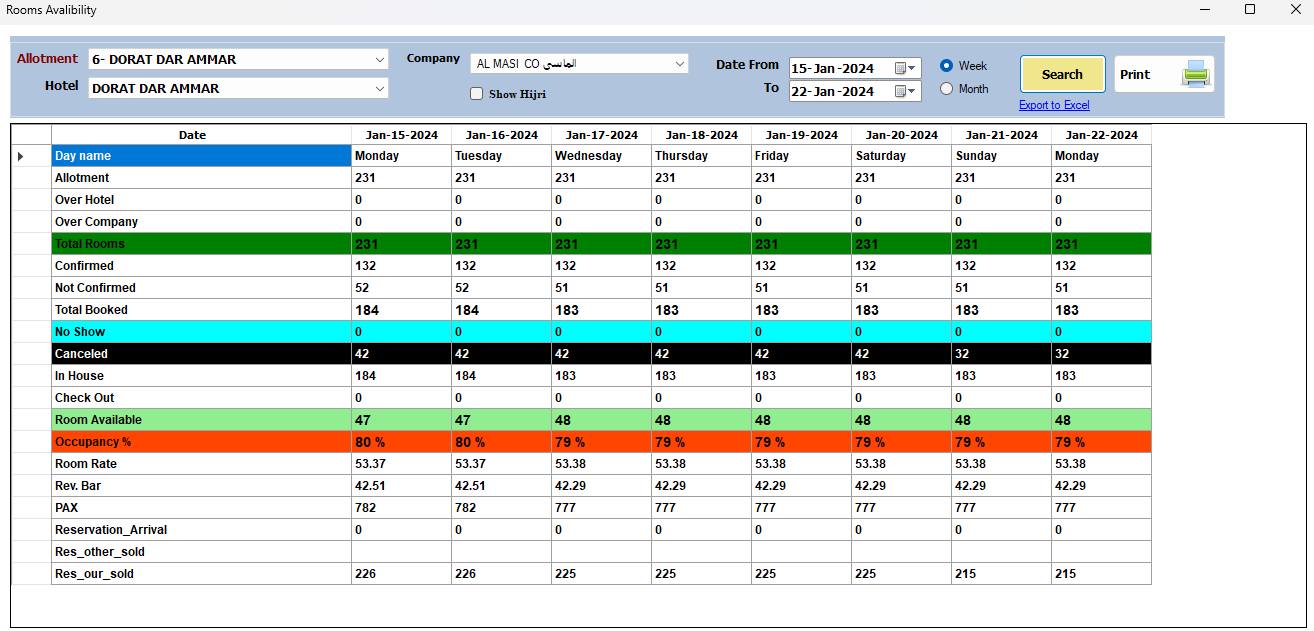Select the Week radio button
The width and height of the screenshot is (1314, 631).
point(946,66)
